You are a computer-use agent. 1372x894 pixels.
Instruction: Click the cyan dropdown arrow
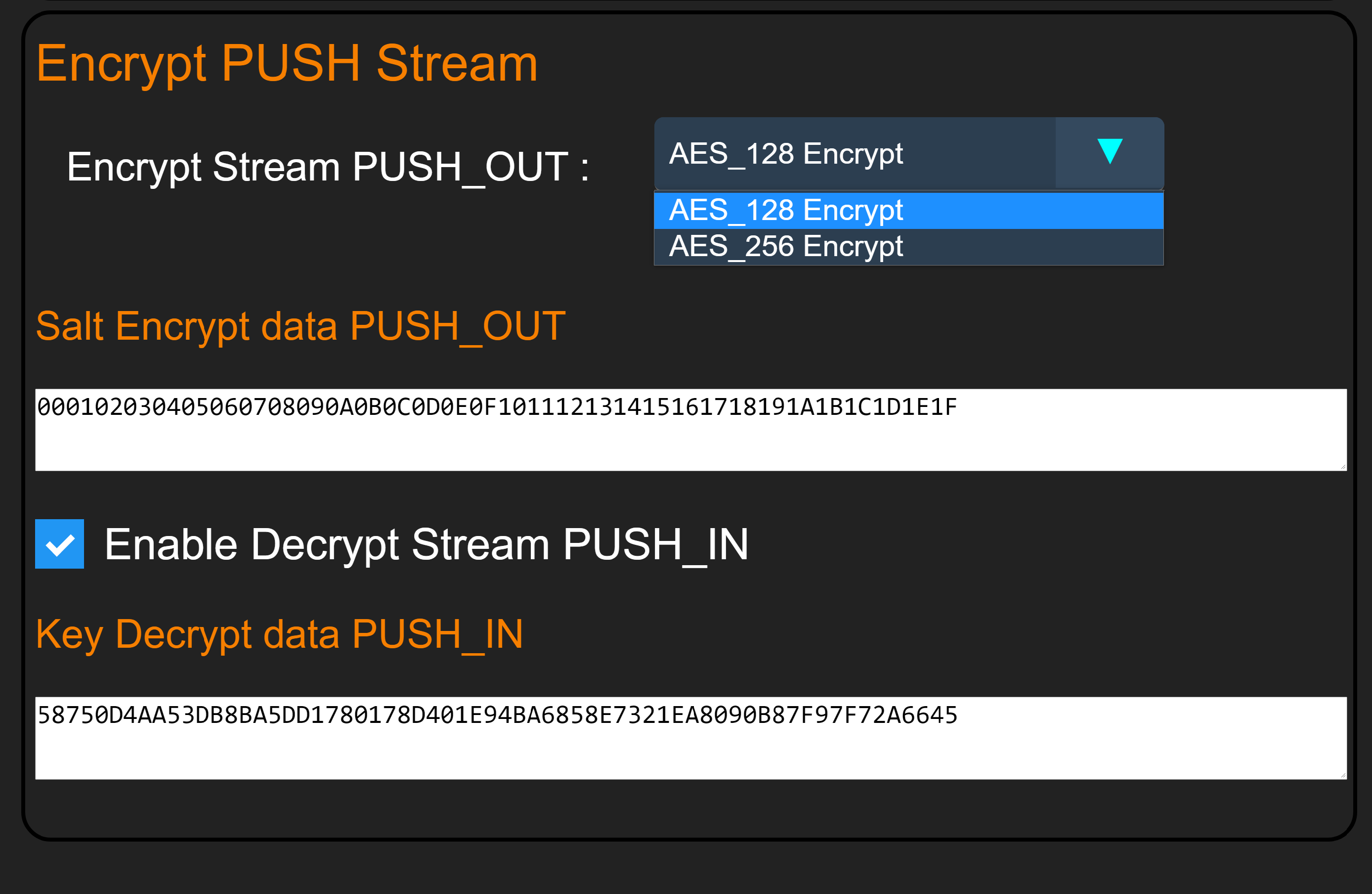[1109, 152]
